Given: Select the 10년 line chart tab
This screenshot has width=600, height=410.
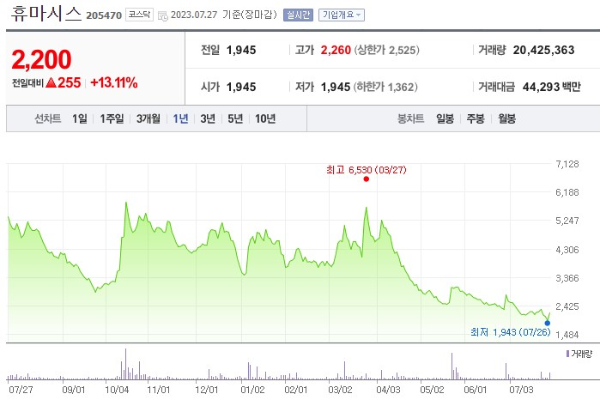Looking at the screenshot, I should point(265,119).
